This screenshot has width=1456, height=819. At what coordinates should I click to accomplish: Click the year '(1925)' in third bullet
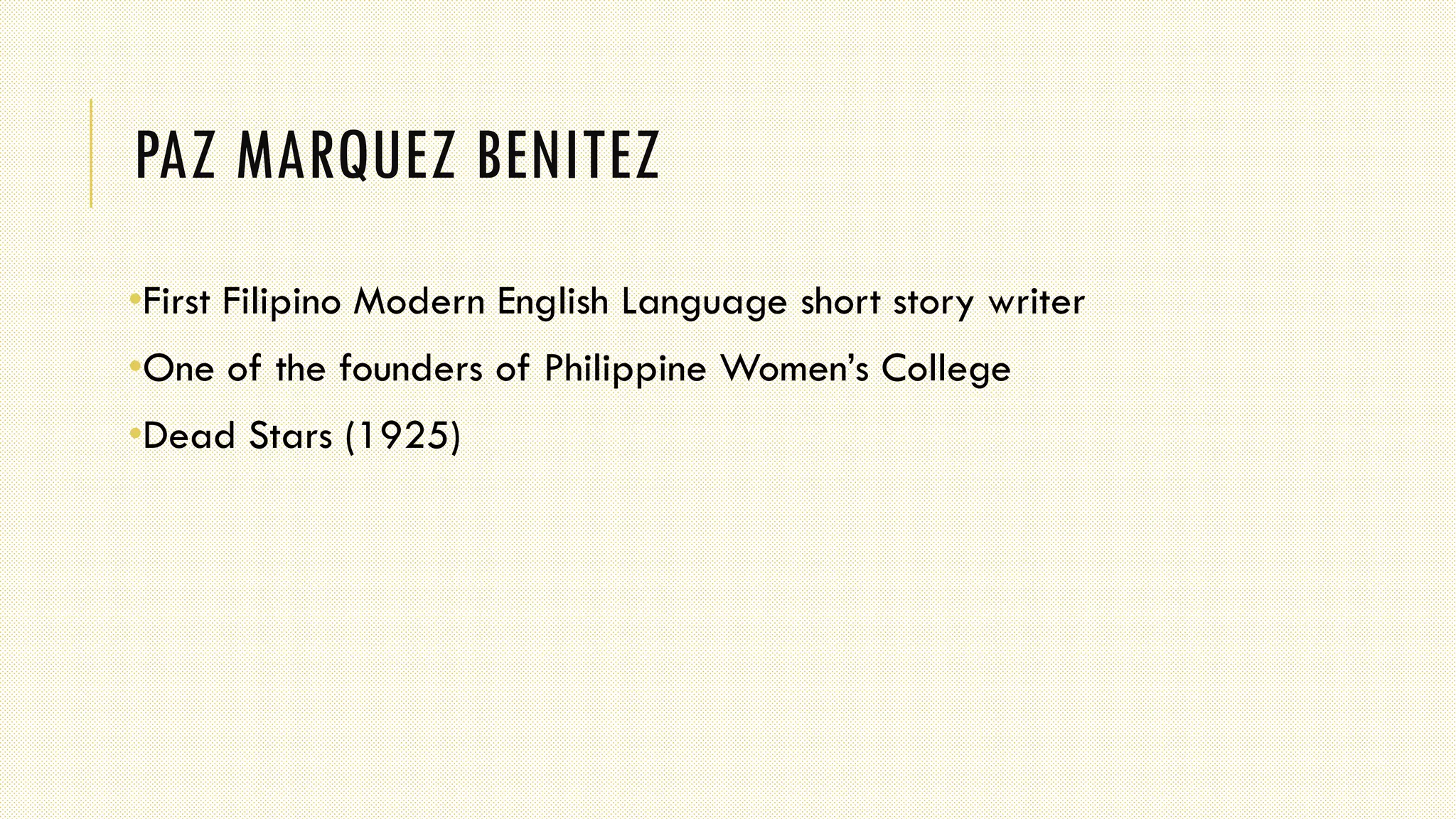coord(403,436)
